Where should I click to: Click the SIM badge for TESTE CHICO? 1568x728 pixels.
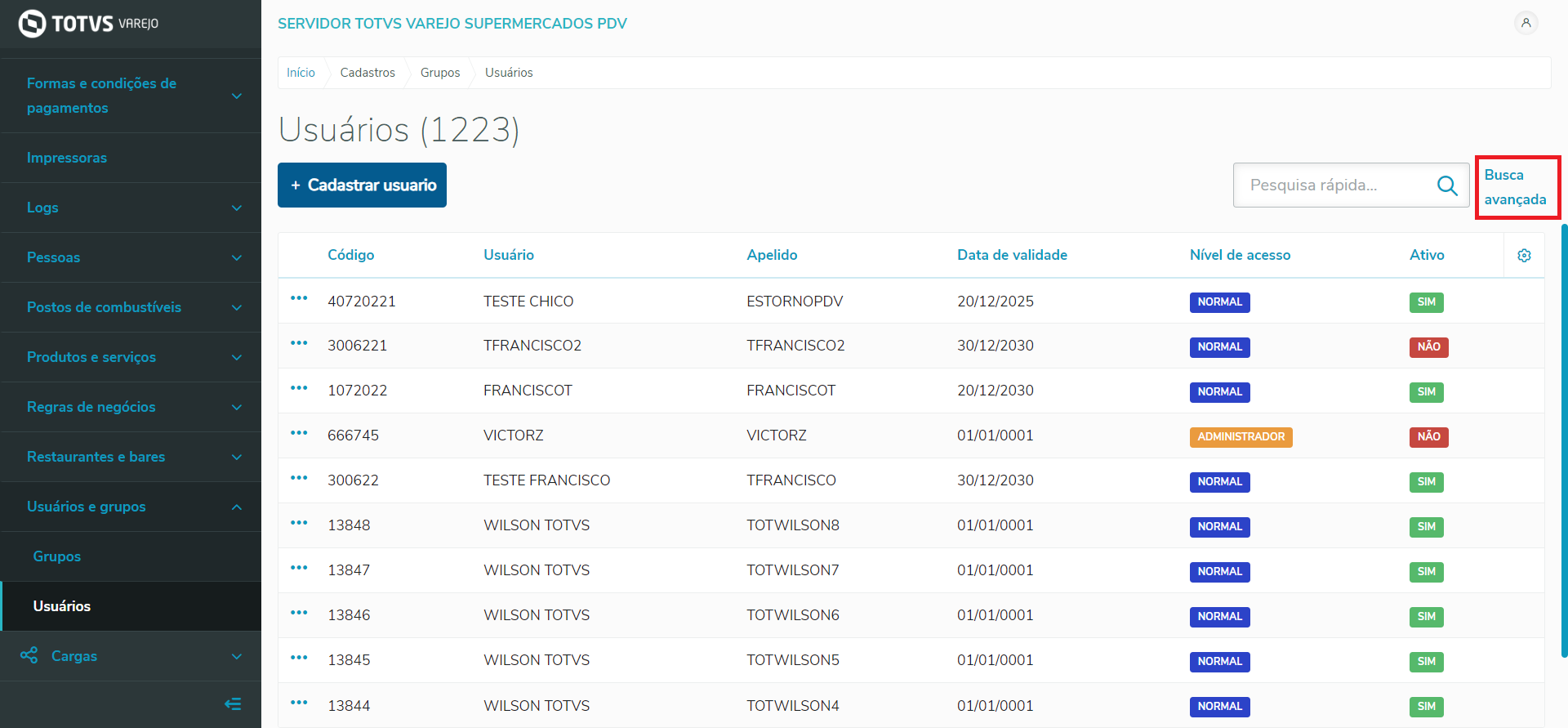[1426, 302]
